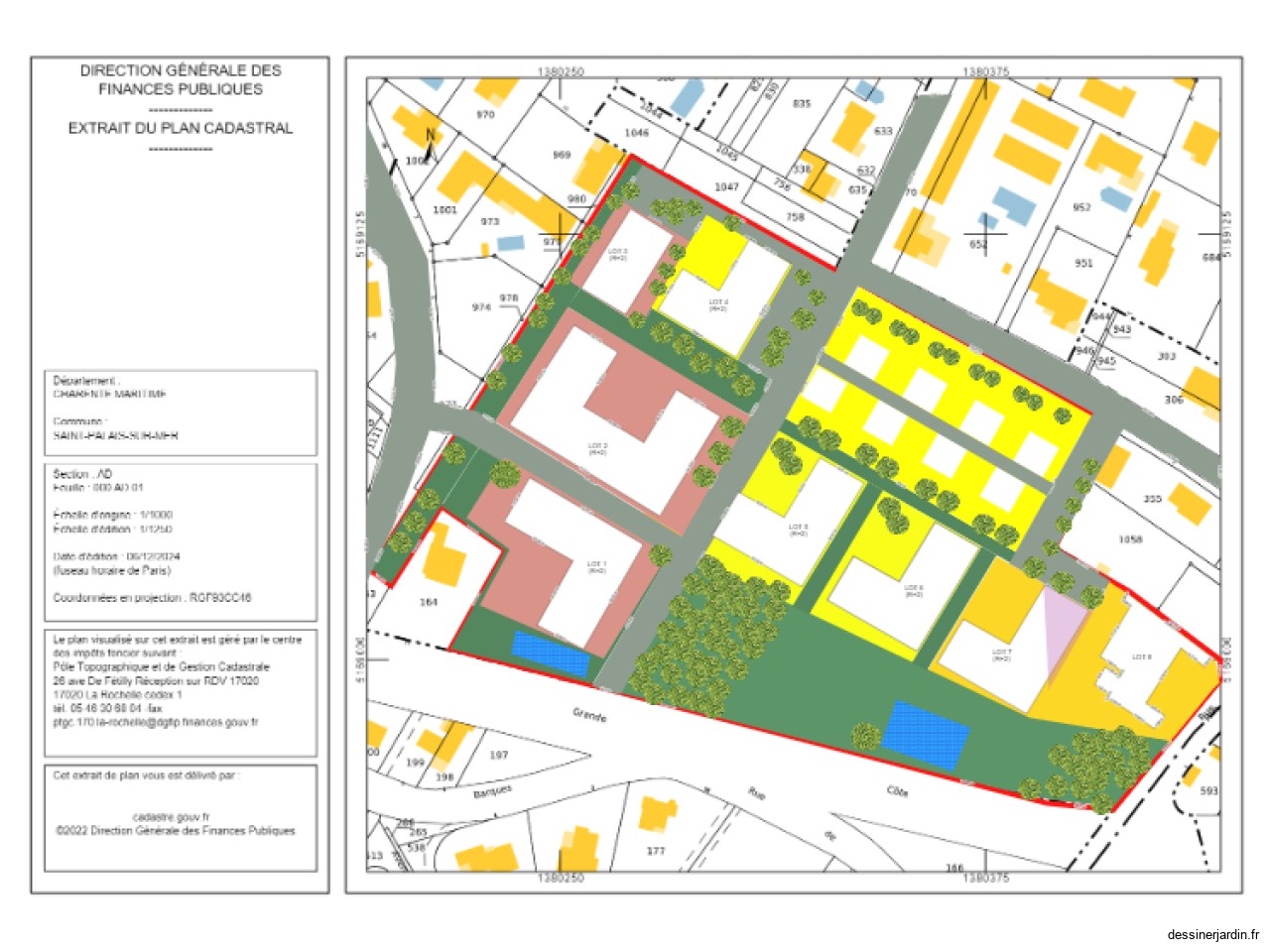The height and width of the screenshot is (952, 1270).
Task: Click "Pôle Topographique et de Gestion Cadastrale"
Action: coord(161,667)
